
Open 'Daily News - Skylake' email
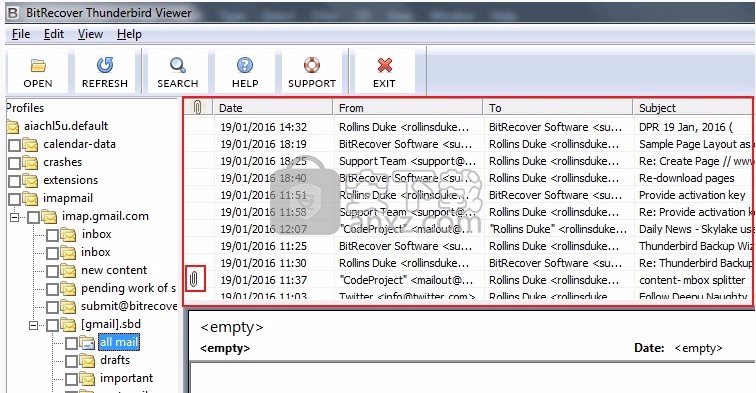coord(695,229)
